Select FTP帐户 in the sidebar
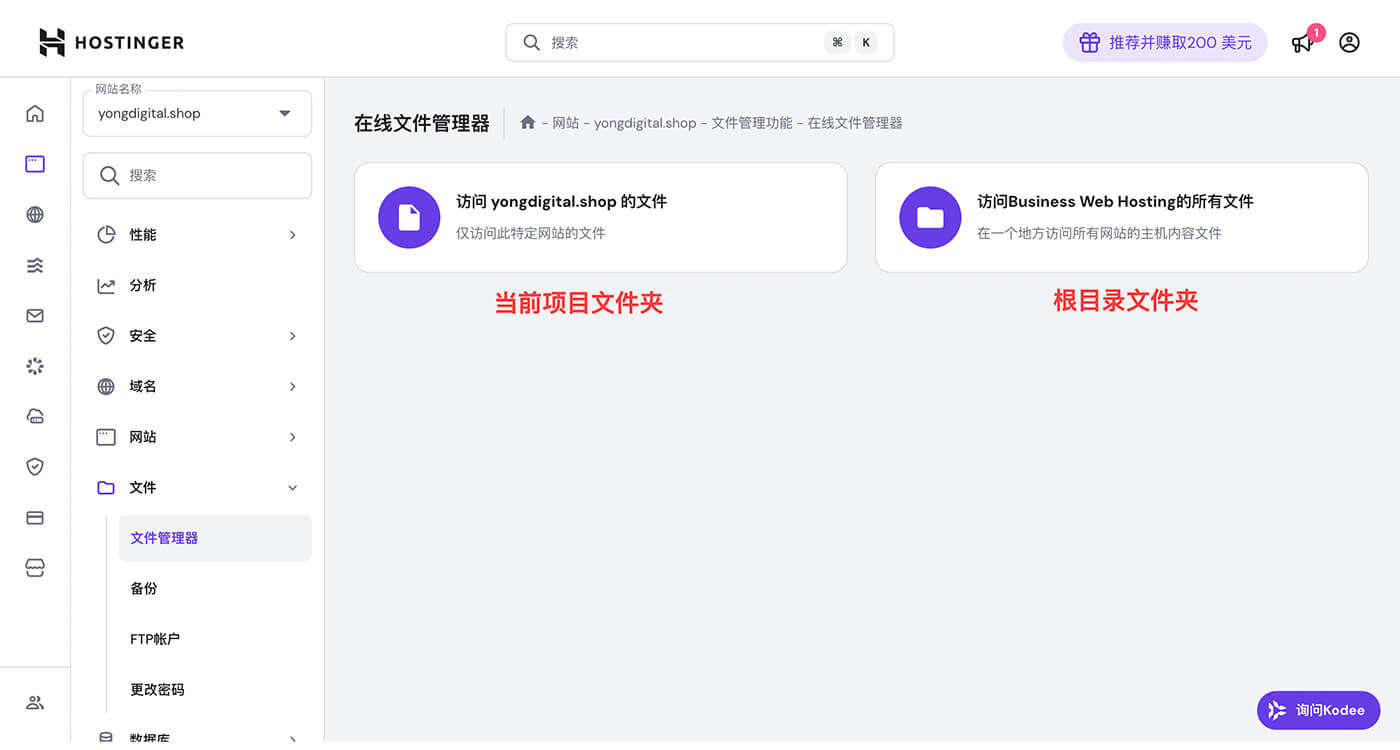The width and height of the screenshot is (1400, 750). (x=215, y=639)
